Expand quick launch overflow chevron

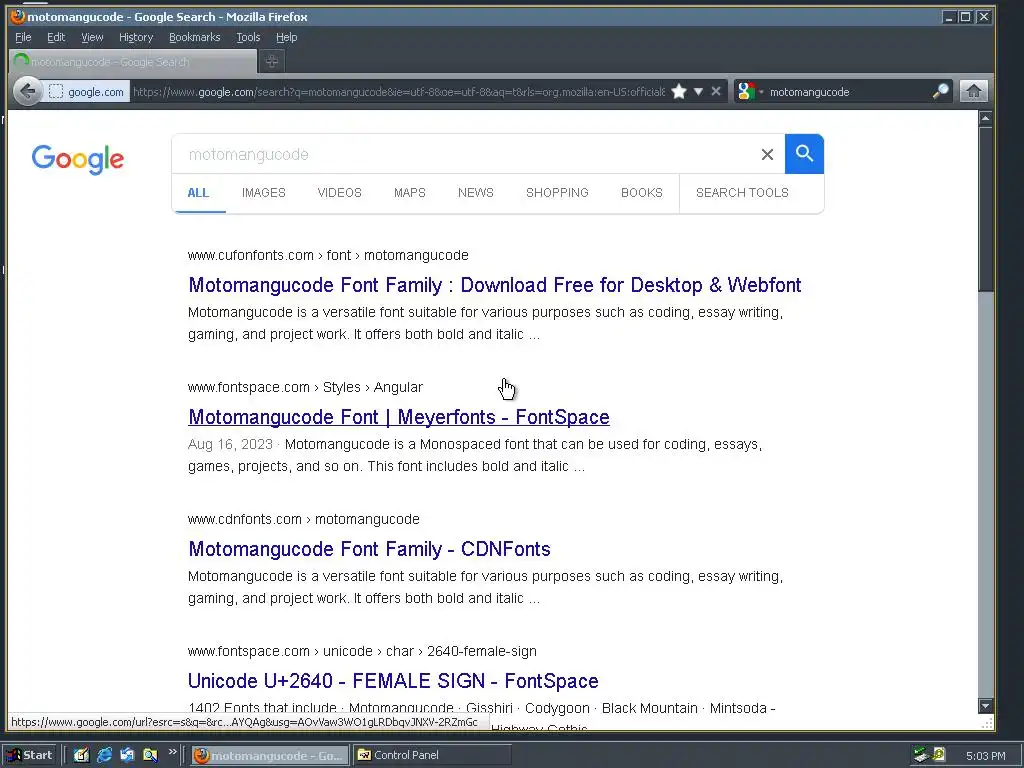[x=172, y=752]
